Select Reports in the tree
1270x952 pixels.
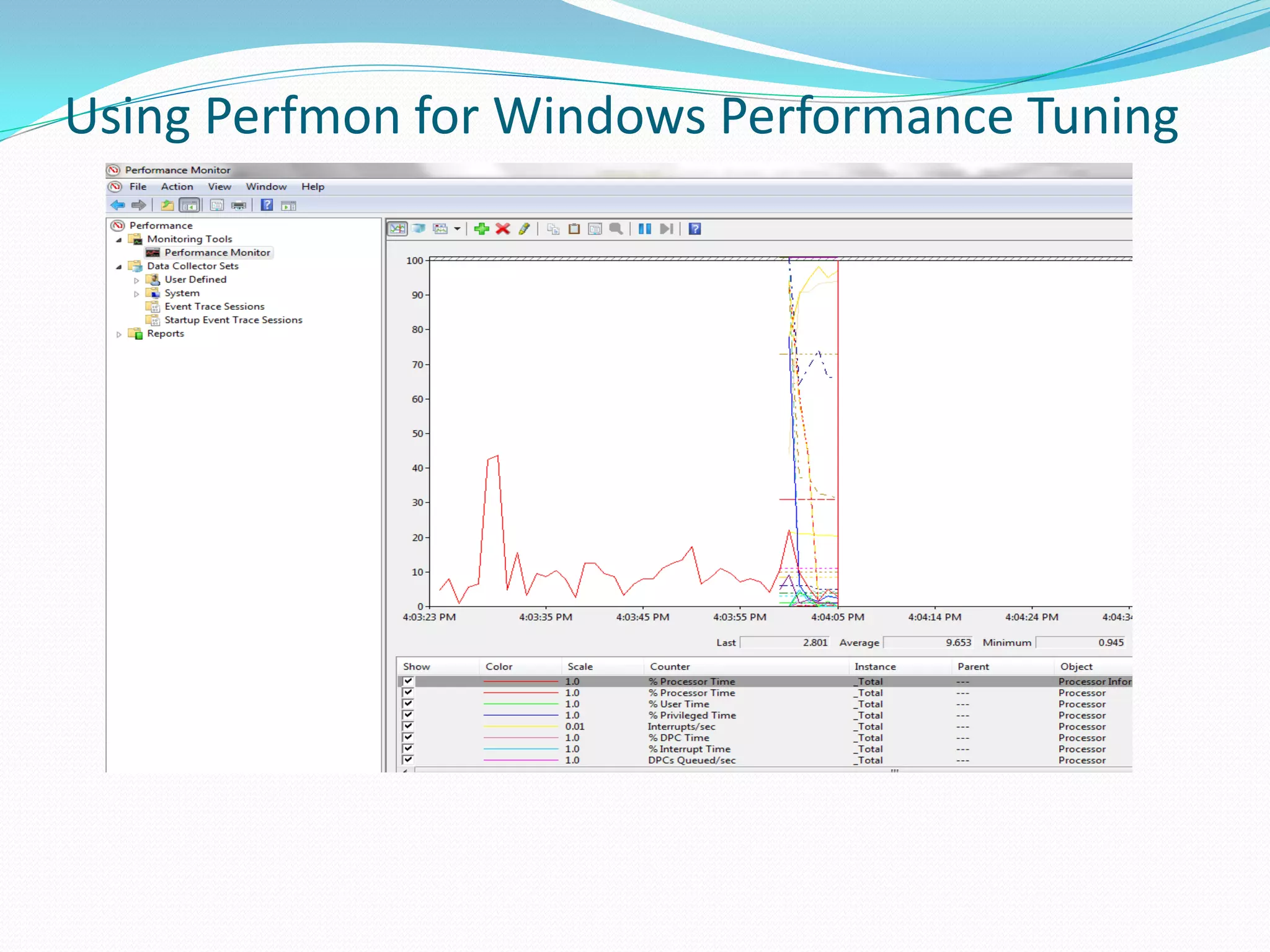[165, 333]
